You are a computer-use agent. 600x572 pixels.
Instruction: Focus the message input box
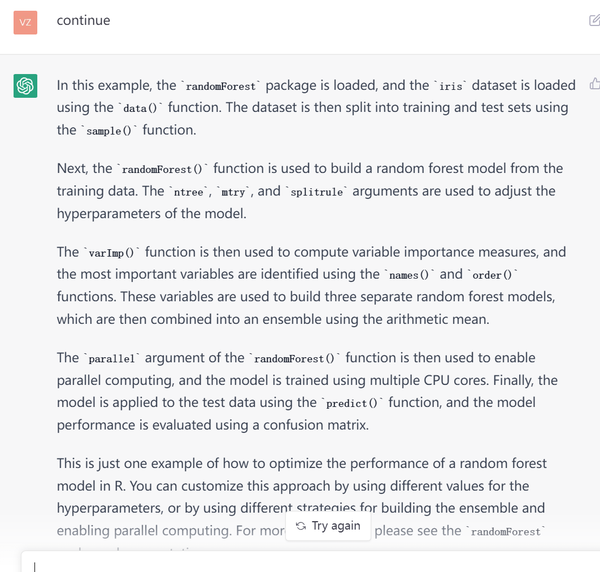point(300,563)
